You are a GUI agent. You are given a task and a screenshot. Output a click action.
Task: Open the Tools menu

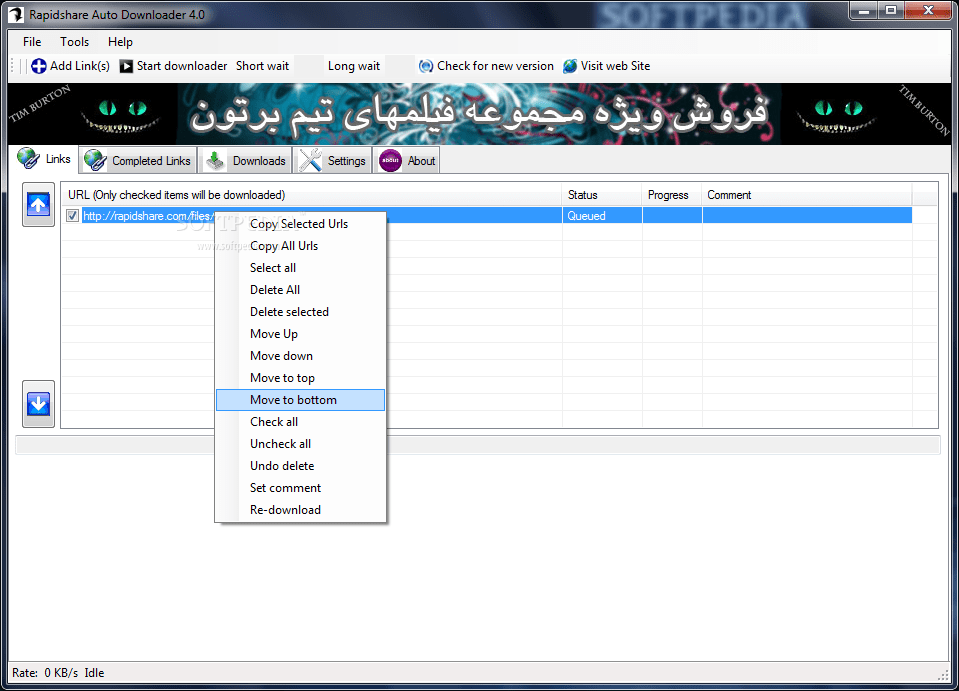(73, 42)
